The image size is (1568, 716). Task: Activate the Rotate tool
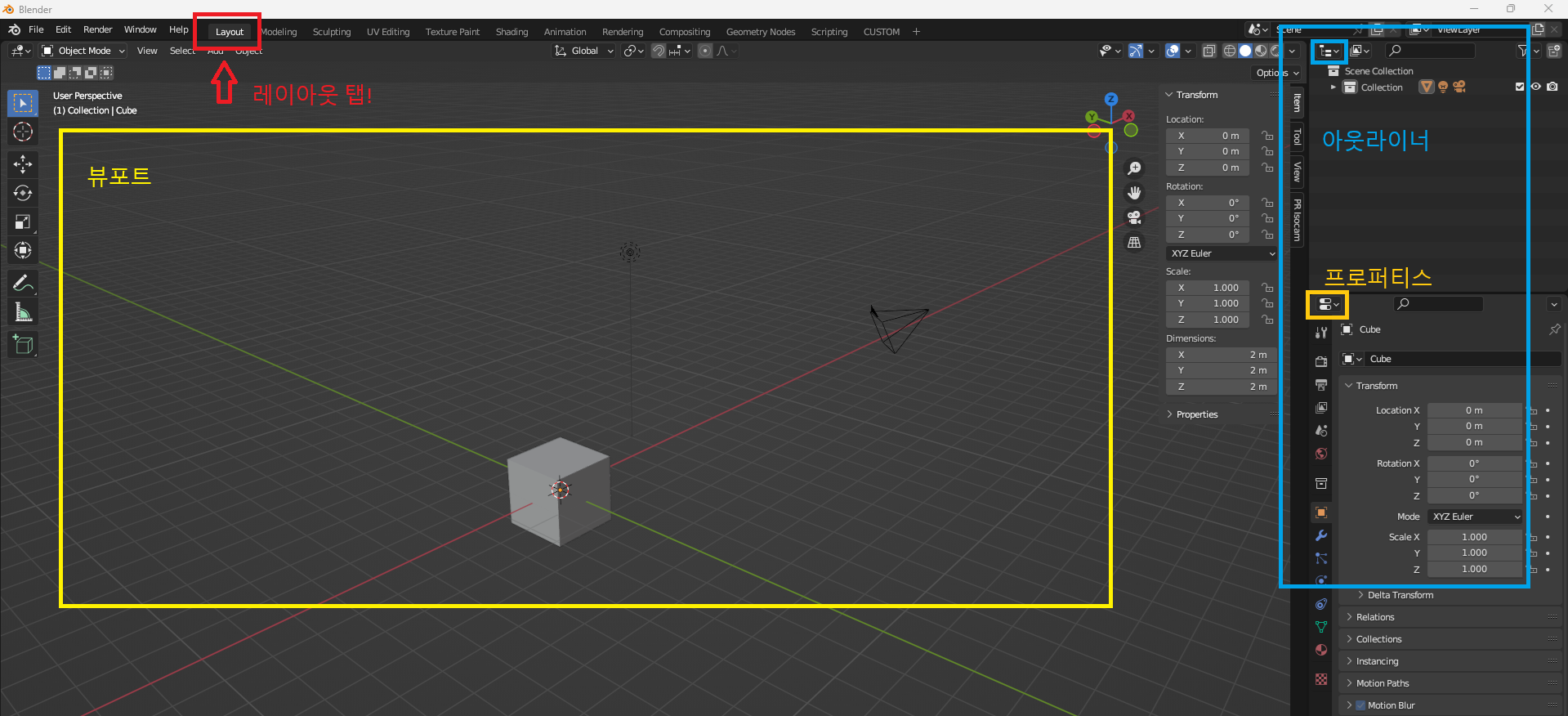click(x=23, y=193)
